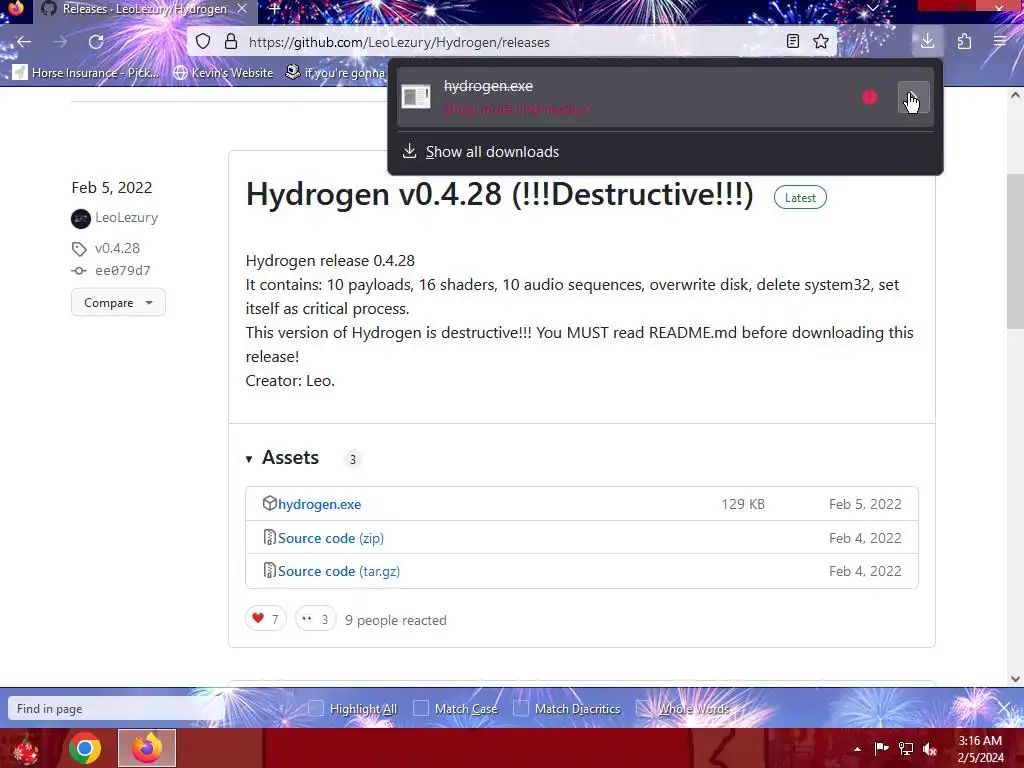Enable Highlight All checkbox
The width and height of the screenshot is (1024, 768).
tap(316, 708)
